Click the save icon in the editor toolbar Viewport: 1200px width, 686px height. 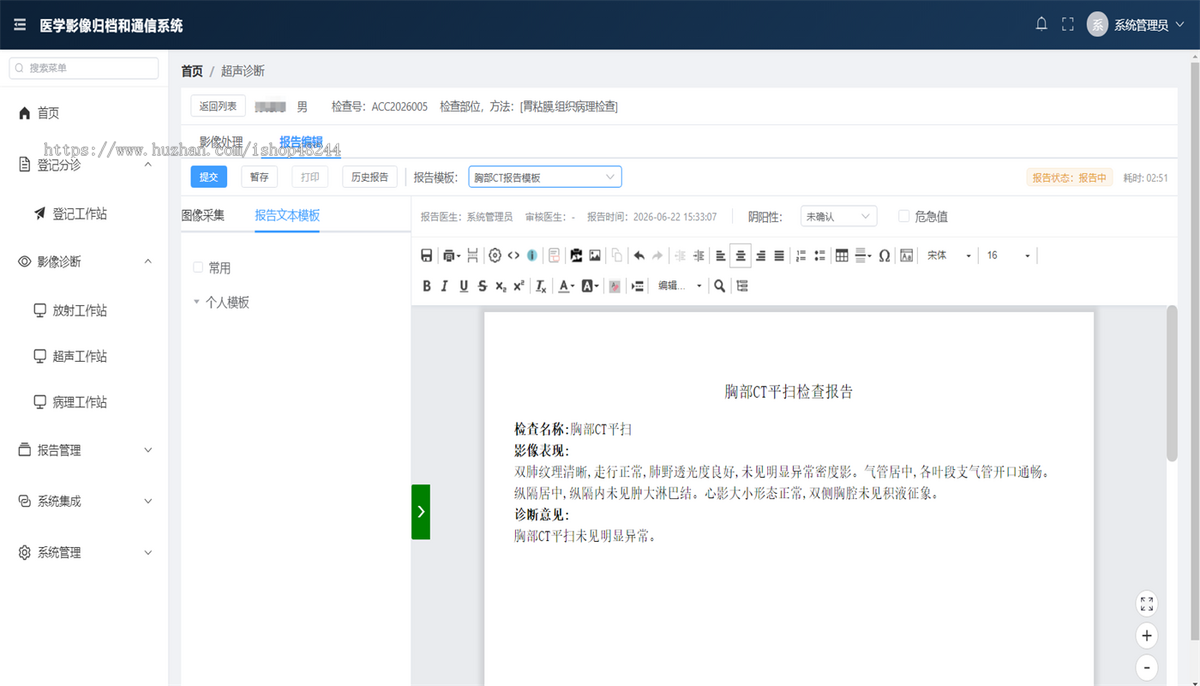(x=427, y=256)
